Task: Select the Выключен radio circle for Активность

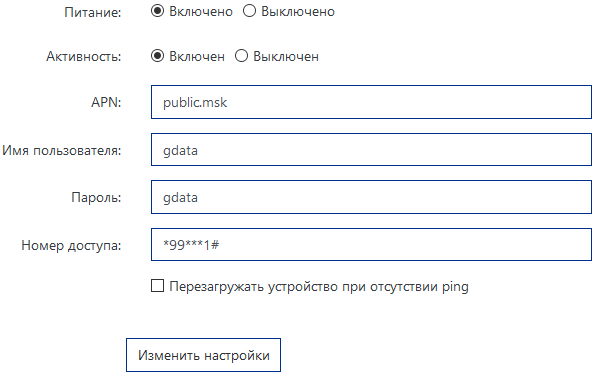Action: point(241,56)
